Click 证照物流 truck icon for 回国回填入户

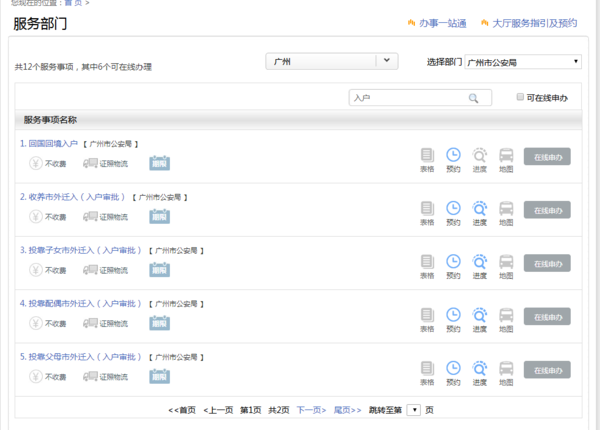coord(91,163)
